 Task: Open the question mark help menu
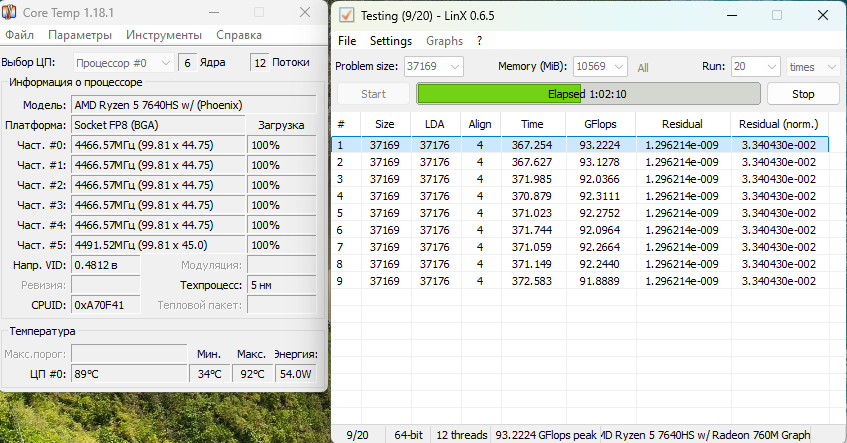coord(479,41)
